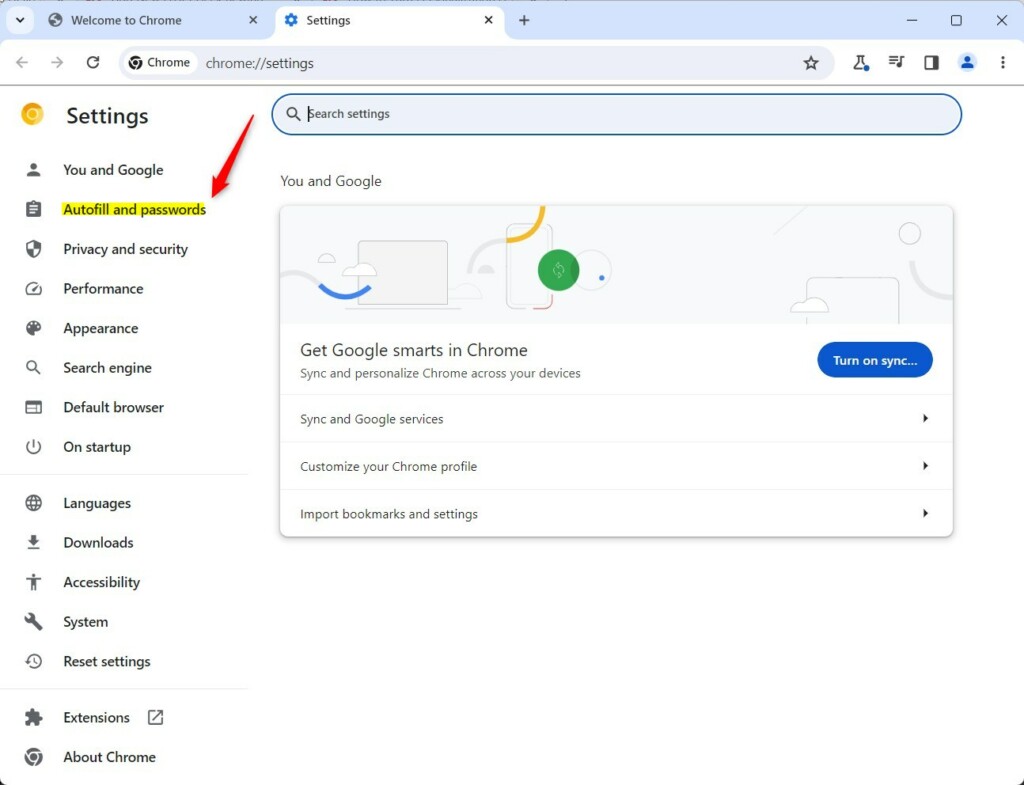The width and height of the screenshot is (1024, 785).
Task: Select the Privacy and security shield icon
Action: coord(33,249)
